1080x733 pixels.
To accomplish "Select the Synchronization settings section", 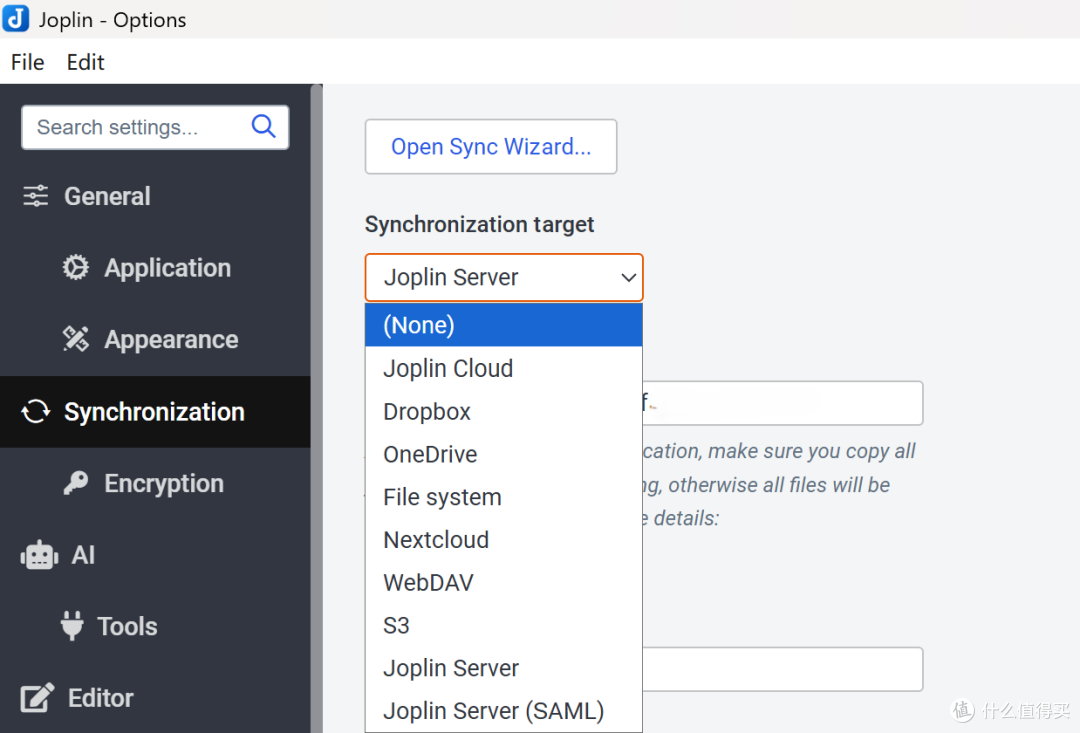I will [x=155, y=411].
